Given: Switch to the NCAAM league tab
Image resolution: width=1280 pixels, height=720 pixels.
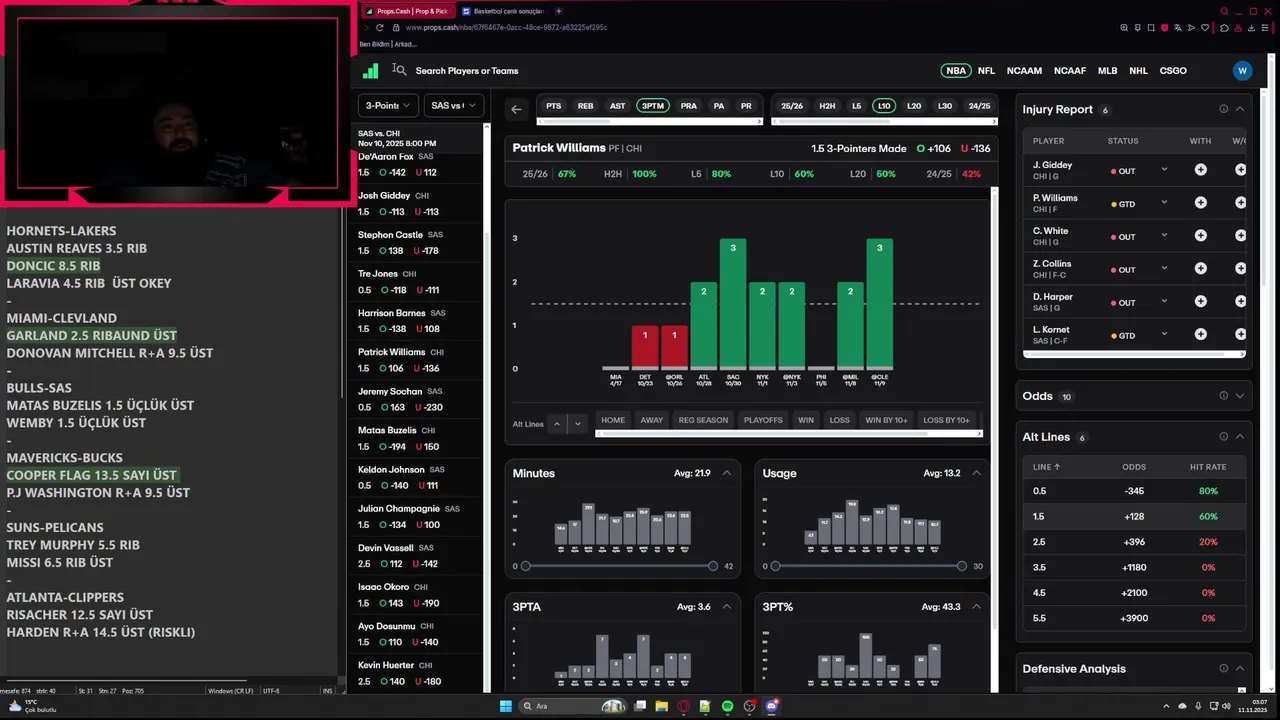Looking at the screenshot, I should click(x=1024, y=71).
